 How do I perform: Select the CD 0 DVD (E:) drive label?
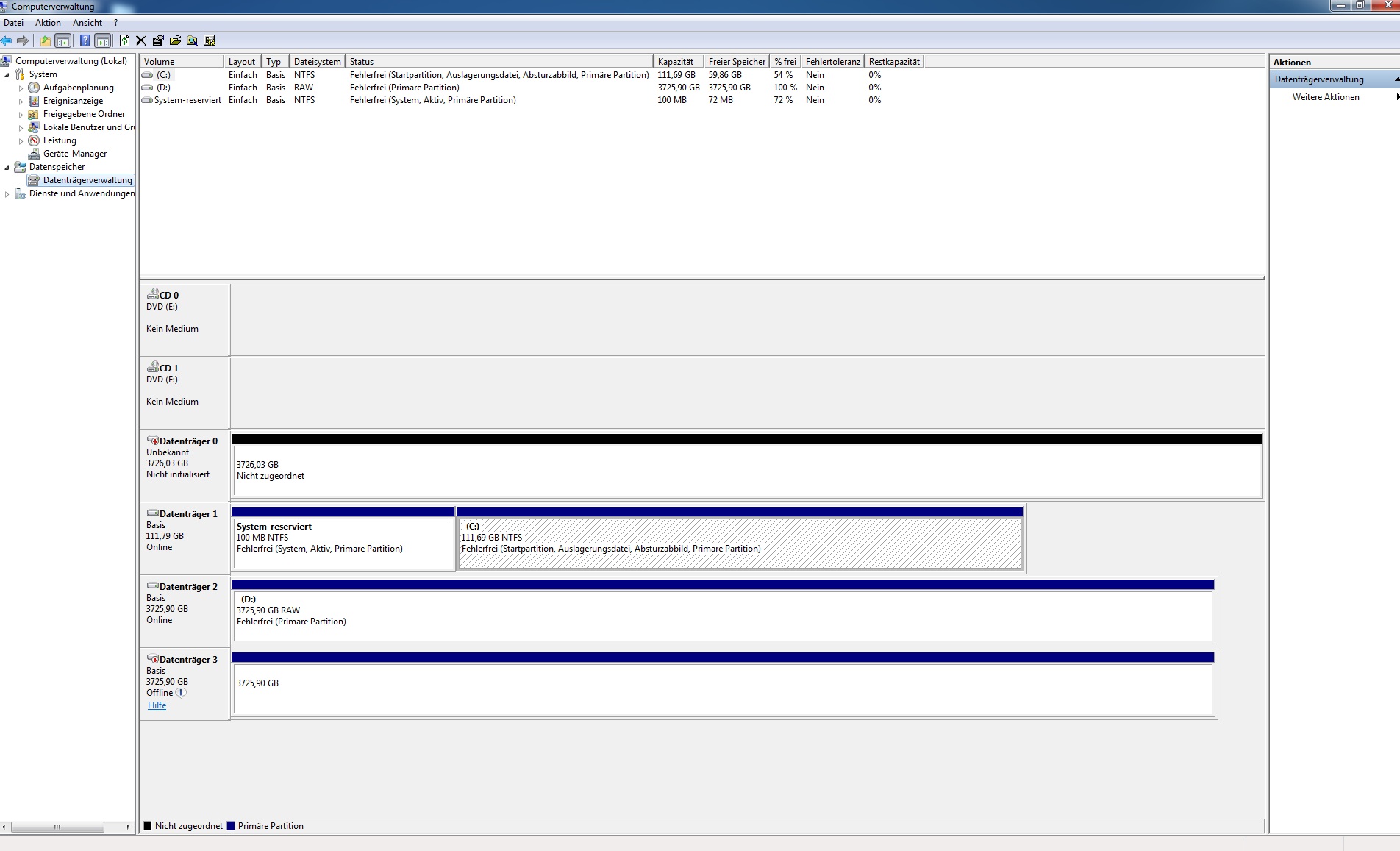click(185, 319)
